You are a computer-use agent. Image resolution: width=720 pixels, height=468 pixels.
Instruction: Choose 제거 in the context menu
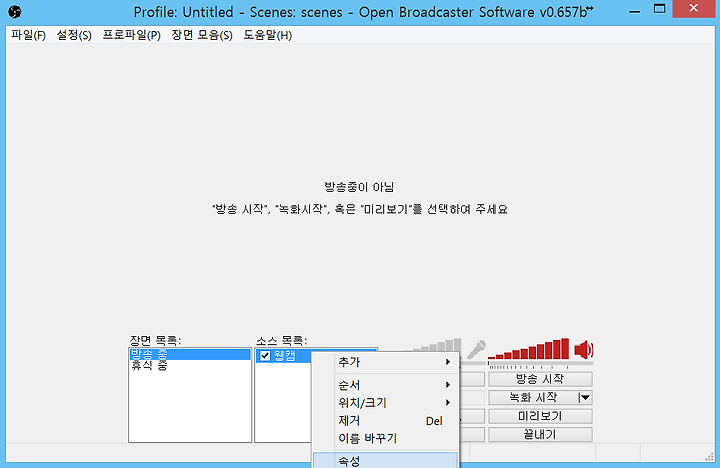(385, 421)
